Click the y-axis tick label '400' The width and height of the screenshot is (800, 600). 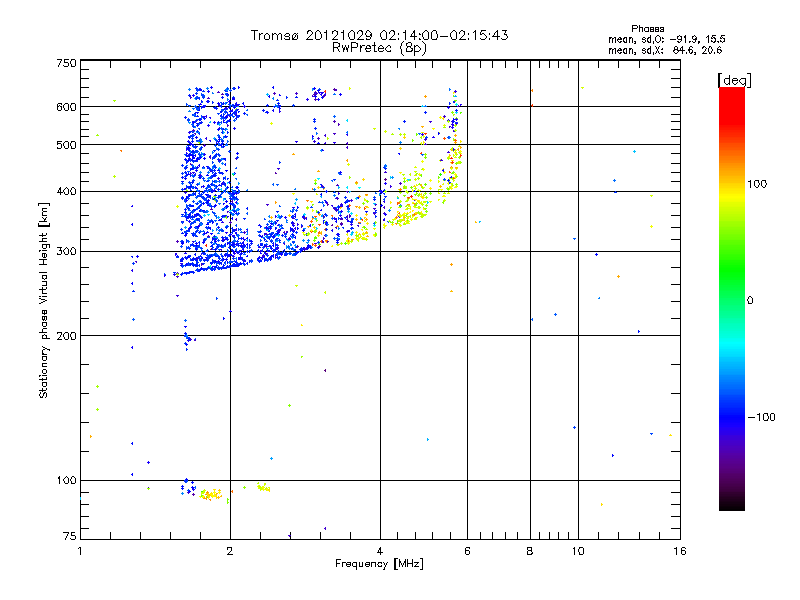pyautogui.click(x=66, y=192)
